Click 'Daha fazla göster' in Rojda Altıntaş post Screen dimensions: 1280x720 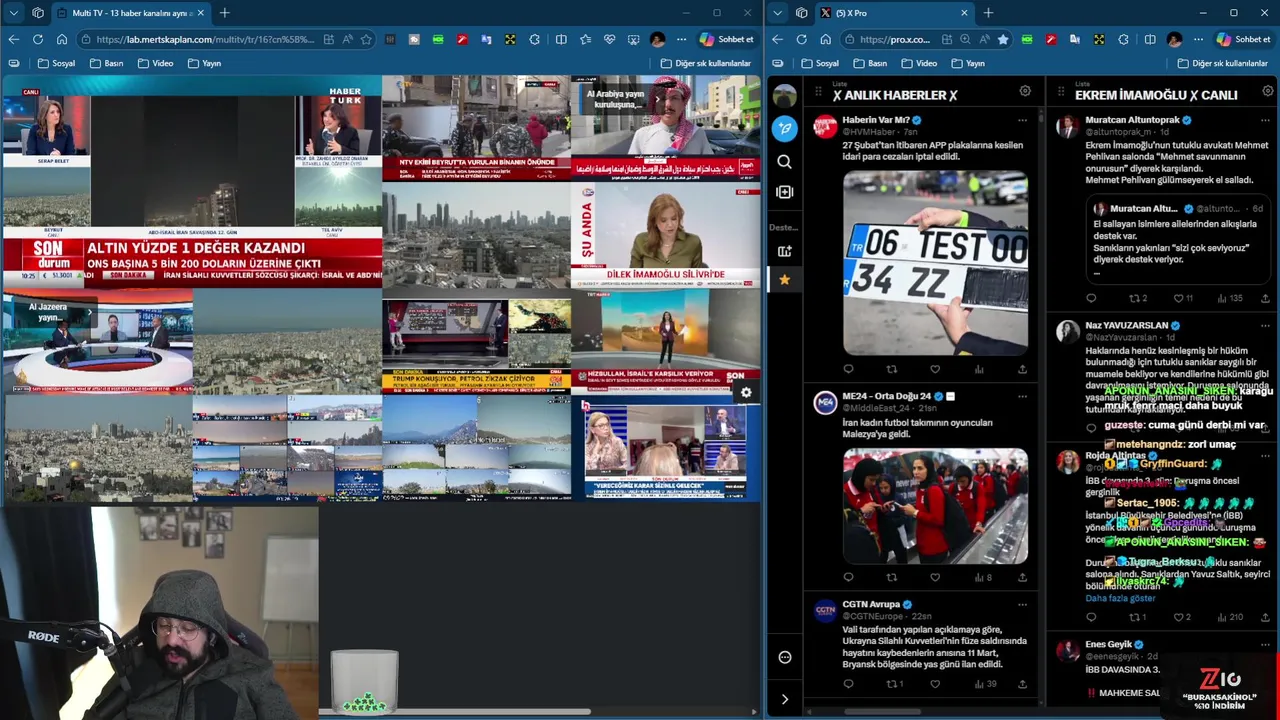click(1120, 598)
